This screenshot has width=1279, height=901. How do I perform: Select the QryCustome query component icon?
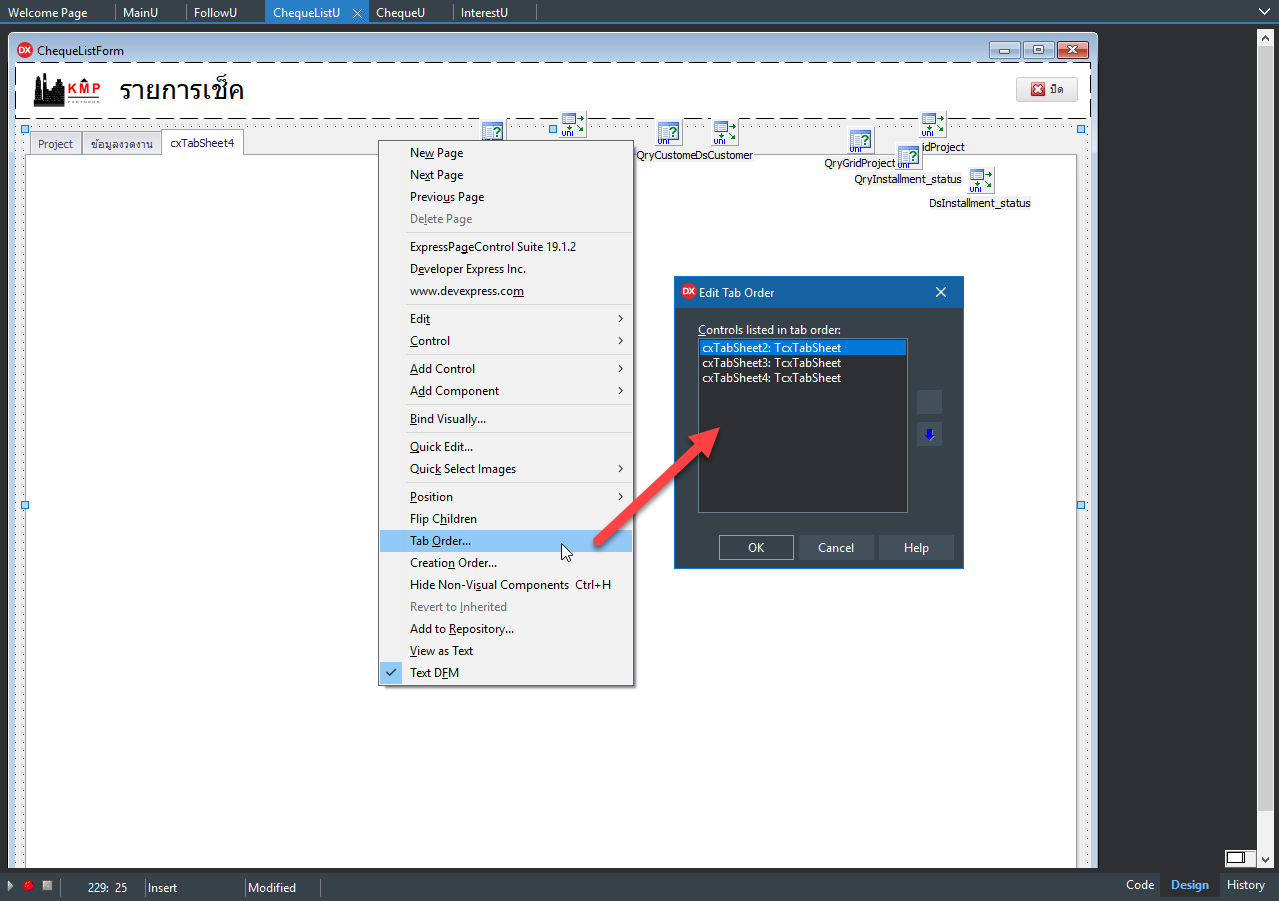click(x=669, y=132)
